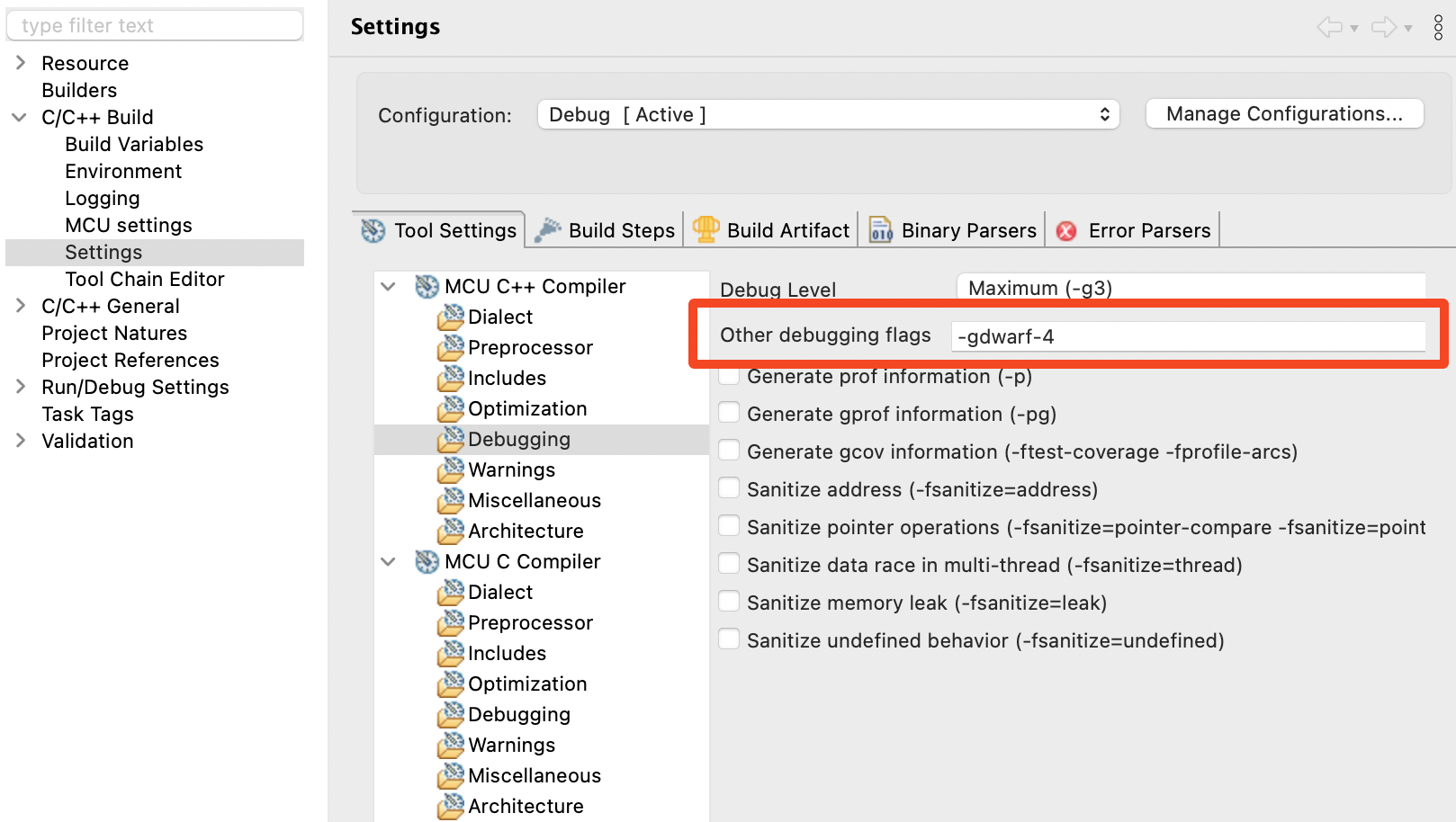Click the back navigation arrow icon
The width and height of the screenshot is (1456, 822).
[1329, 28]
